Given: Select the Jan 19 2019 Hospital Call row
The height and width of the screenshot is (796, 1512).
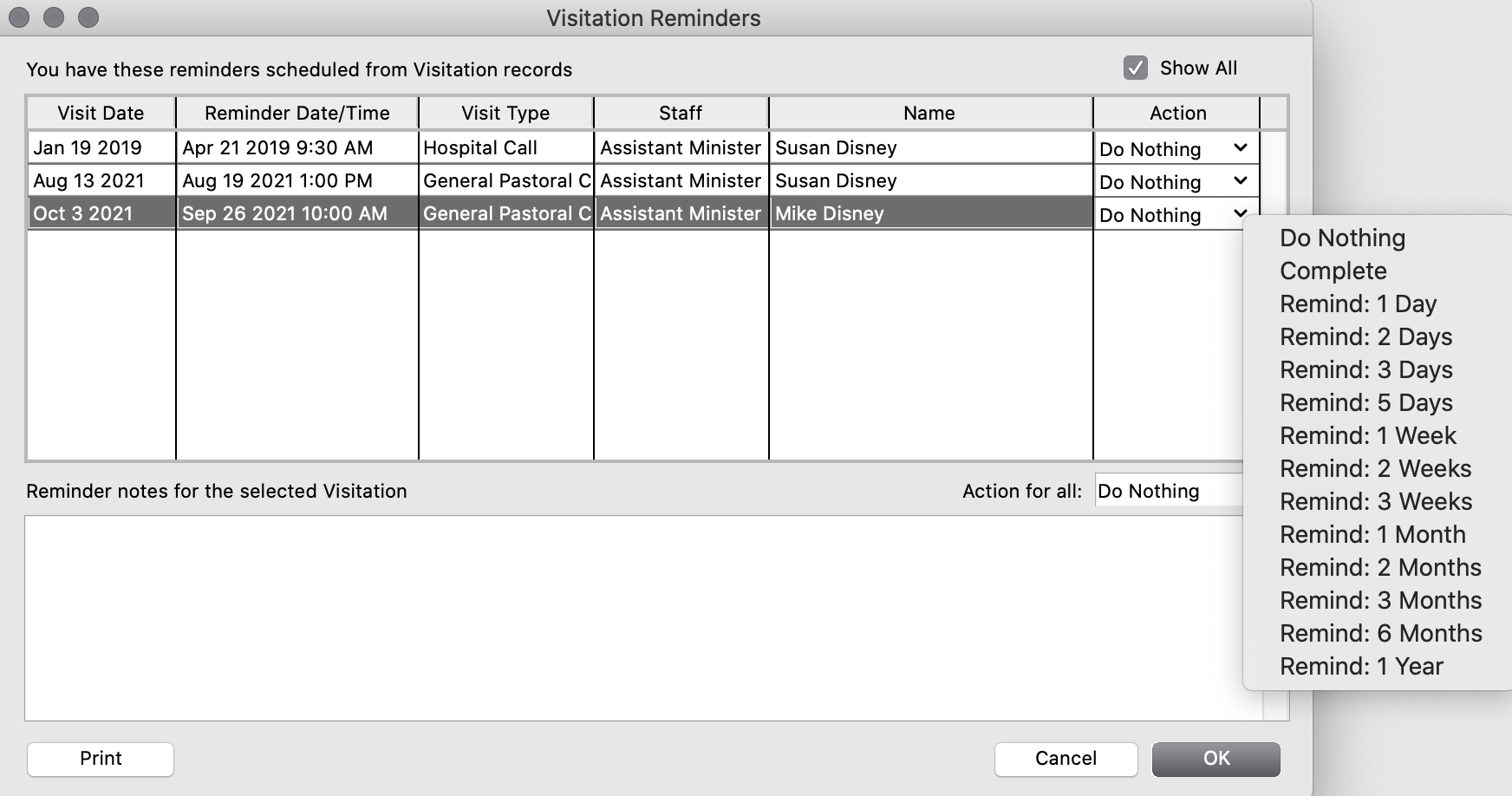Looking at the screenshot, I should [506, 148].
